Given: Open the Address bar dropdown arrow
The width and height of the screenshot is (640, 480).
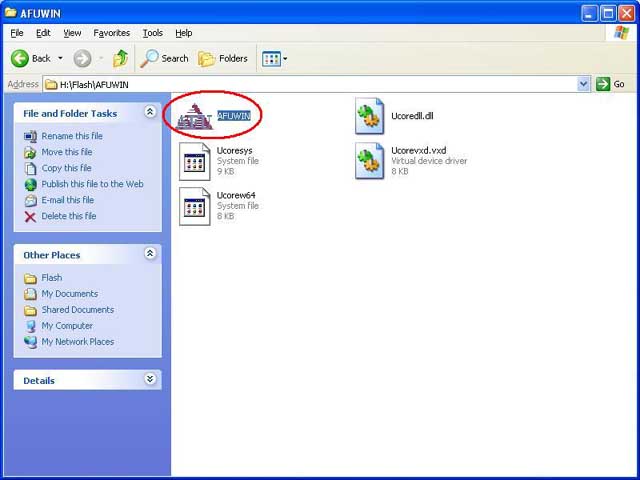Looking at the screenshot, I should click(584, 84).
